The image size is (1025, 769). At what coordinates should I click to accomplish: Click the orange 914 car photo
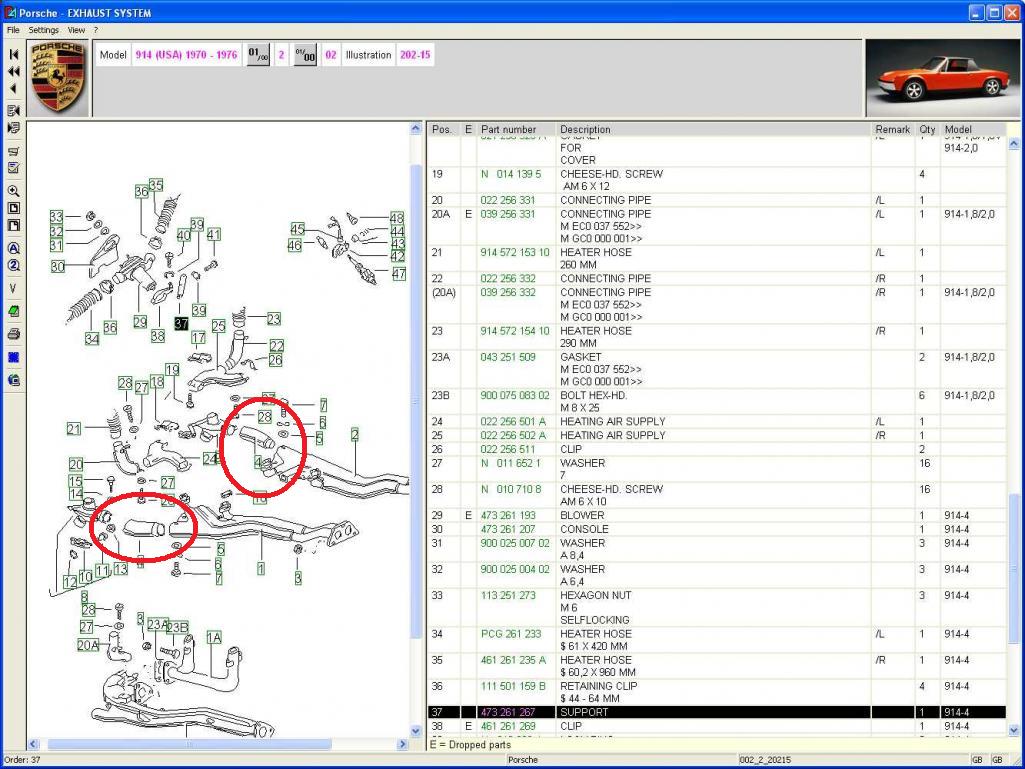pyautogui.click(x=942, y=78)
